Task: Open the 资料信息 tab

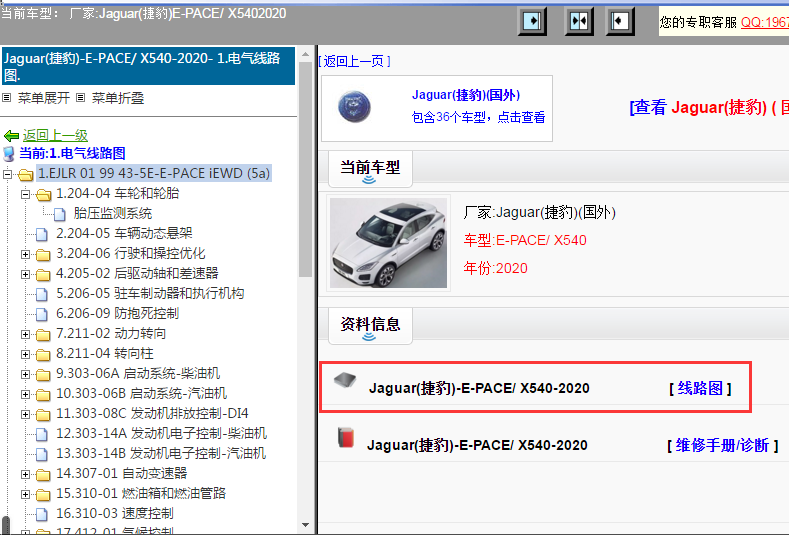Action: 370,326
